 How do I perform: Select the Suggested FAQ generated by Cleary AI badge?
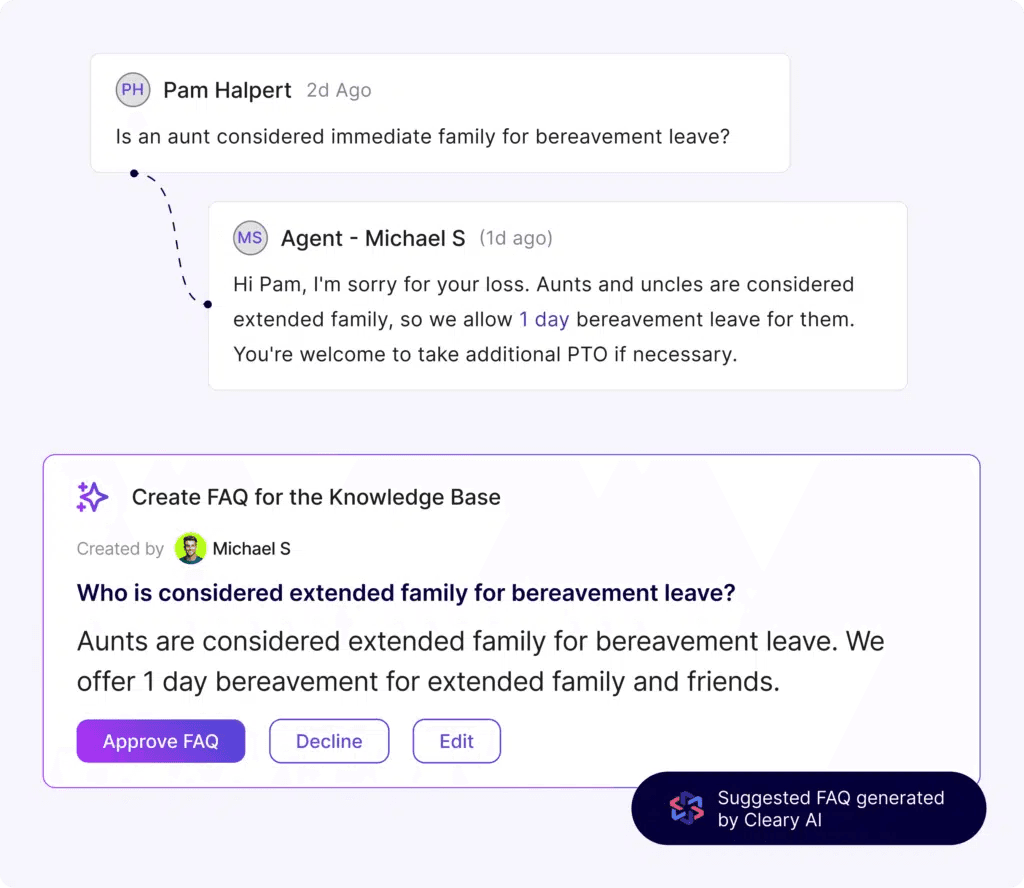[808, 808]
